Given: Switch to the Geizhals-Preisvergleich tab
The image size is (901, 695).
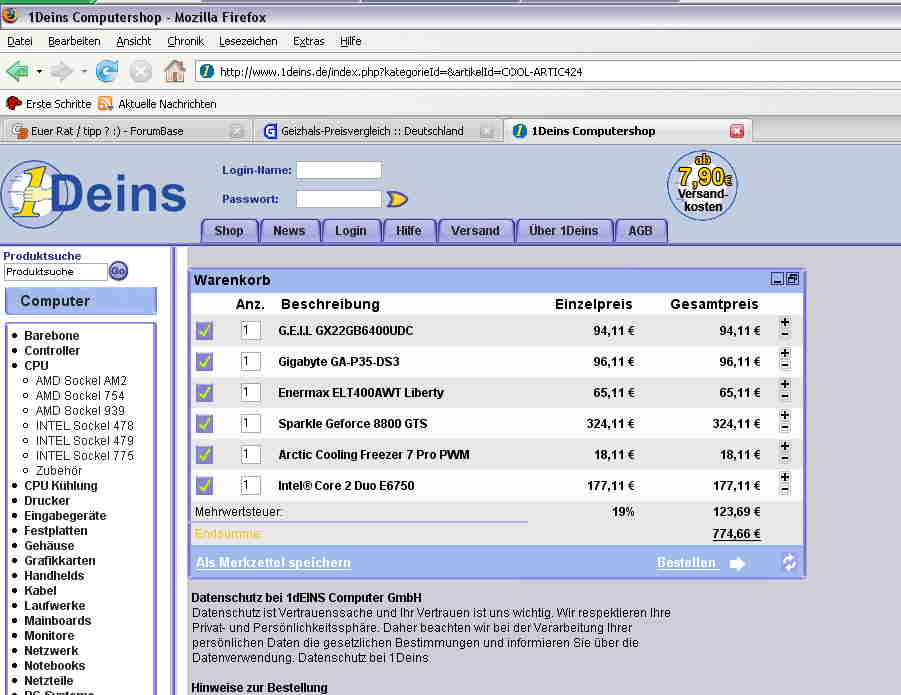Looking at the screenshot, I should click(376, 131).
